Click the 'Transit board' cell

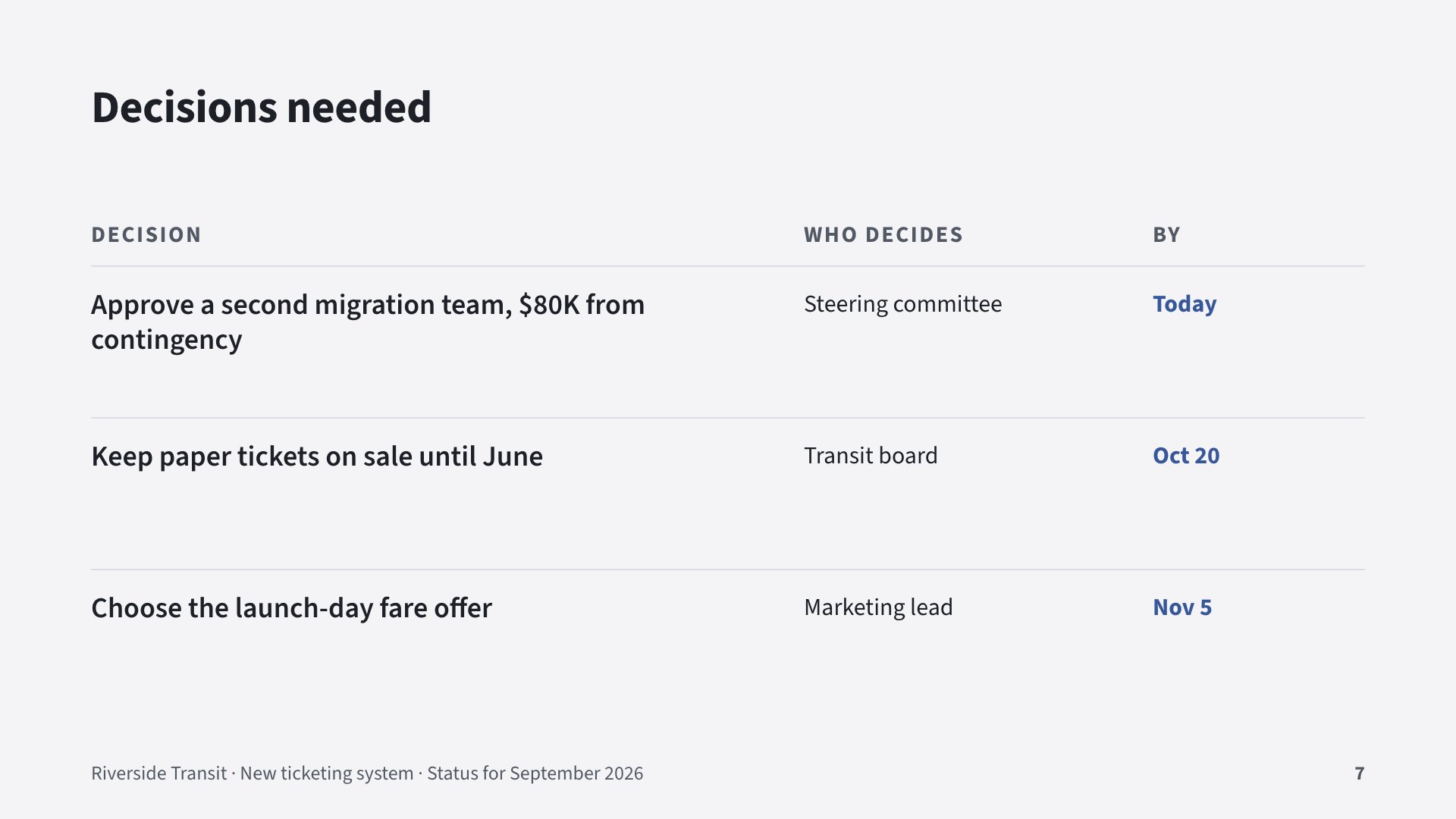point(871,456)
